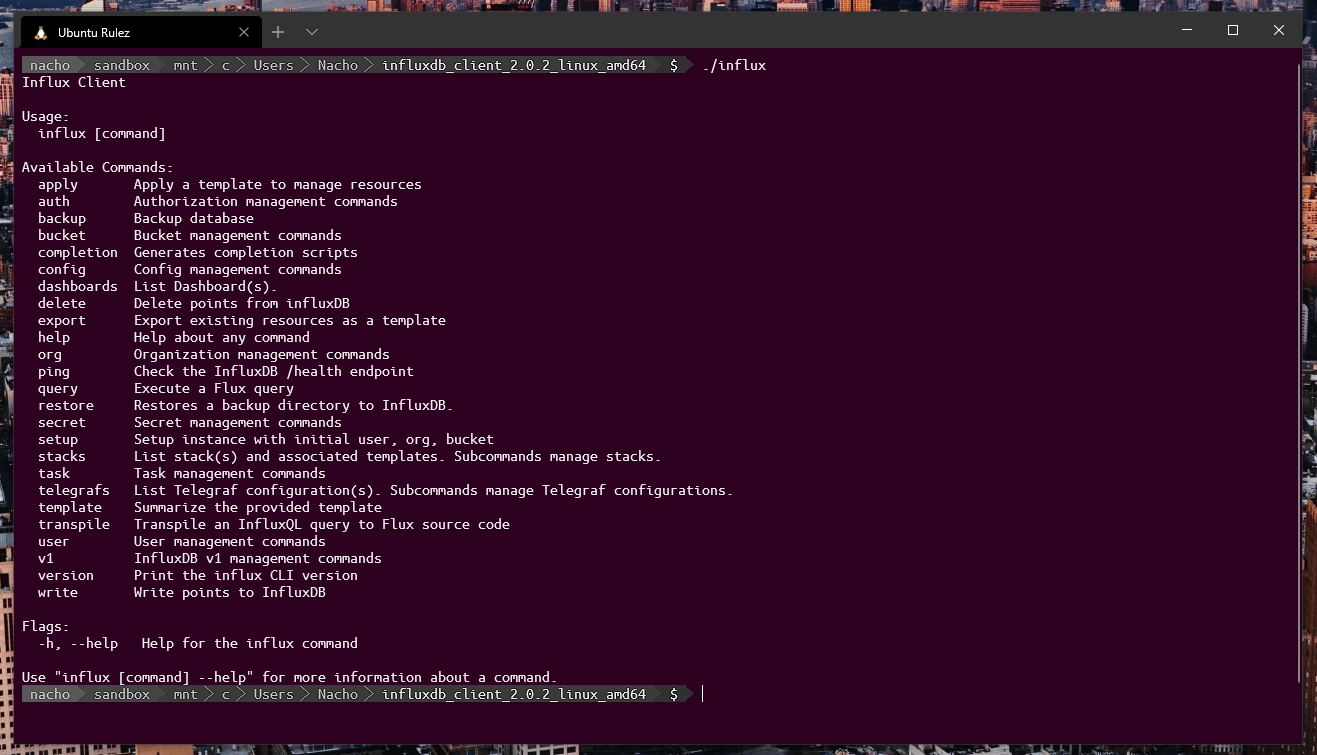Click the "org" command name
Viewport: 1317px width, 755px height.
coord(50,355)
